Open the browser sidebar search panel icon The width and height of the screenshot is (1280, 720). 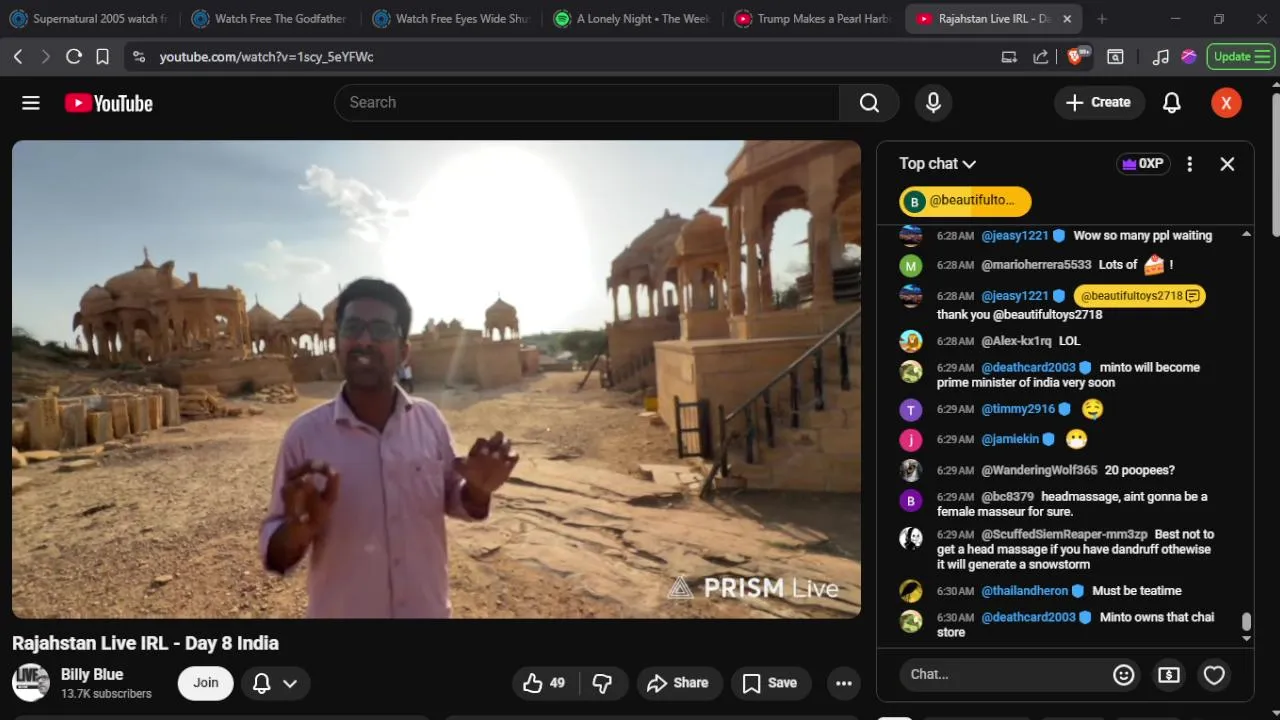point(1115,57)
